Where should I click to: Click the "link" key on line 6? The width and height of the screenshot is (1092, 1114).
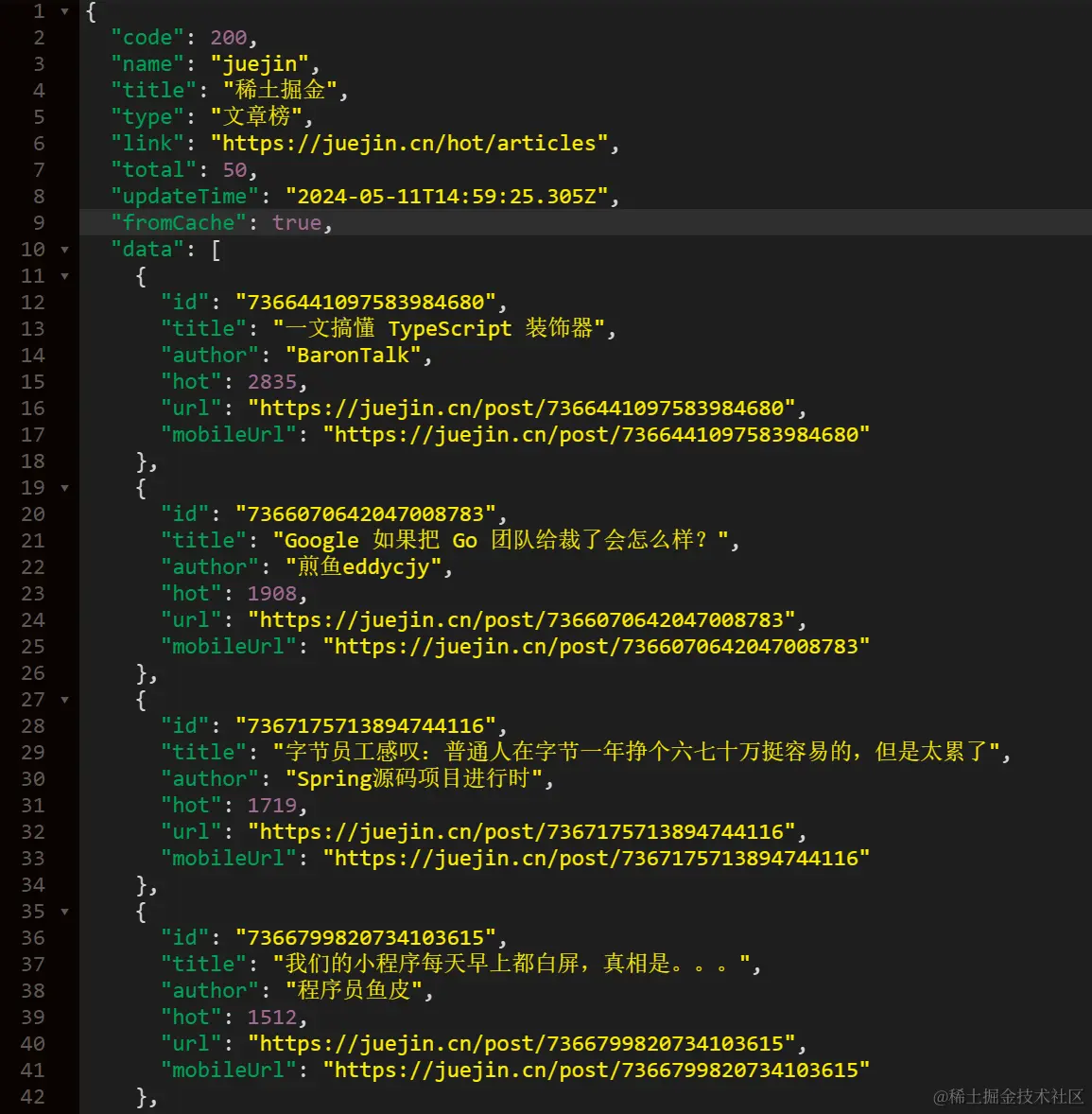(147, 144)
